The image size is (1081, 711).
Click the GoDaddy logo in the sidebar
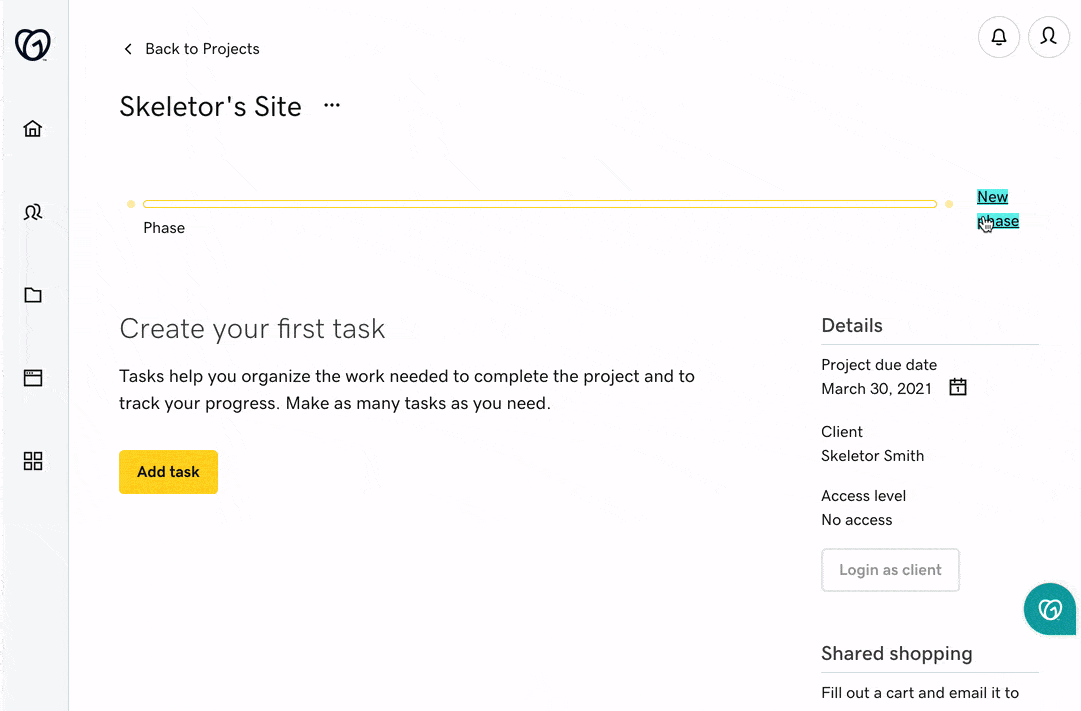click(32, 45)
